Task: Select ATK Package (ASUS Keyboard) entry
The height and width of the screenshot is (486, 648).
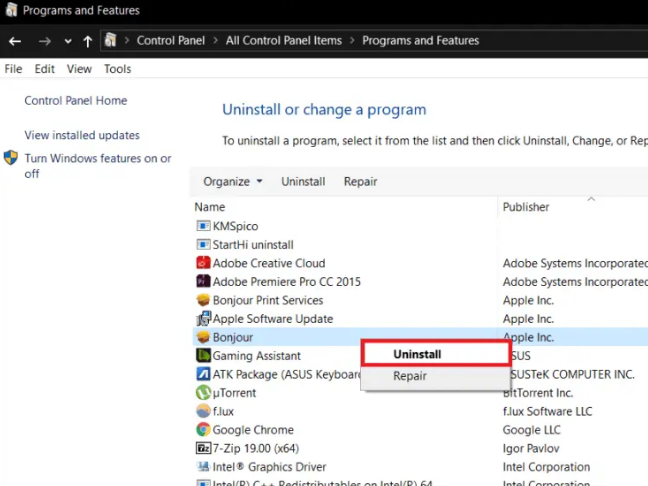Action: [286, 374]
